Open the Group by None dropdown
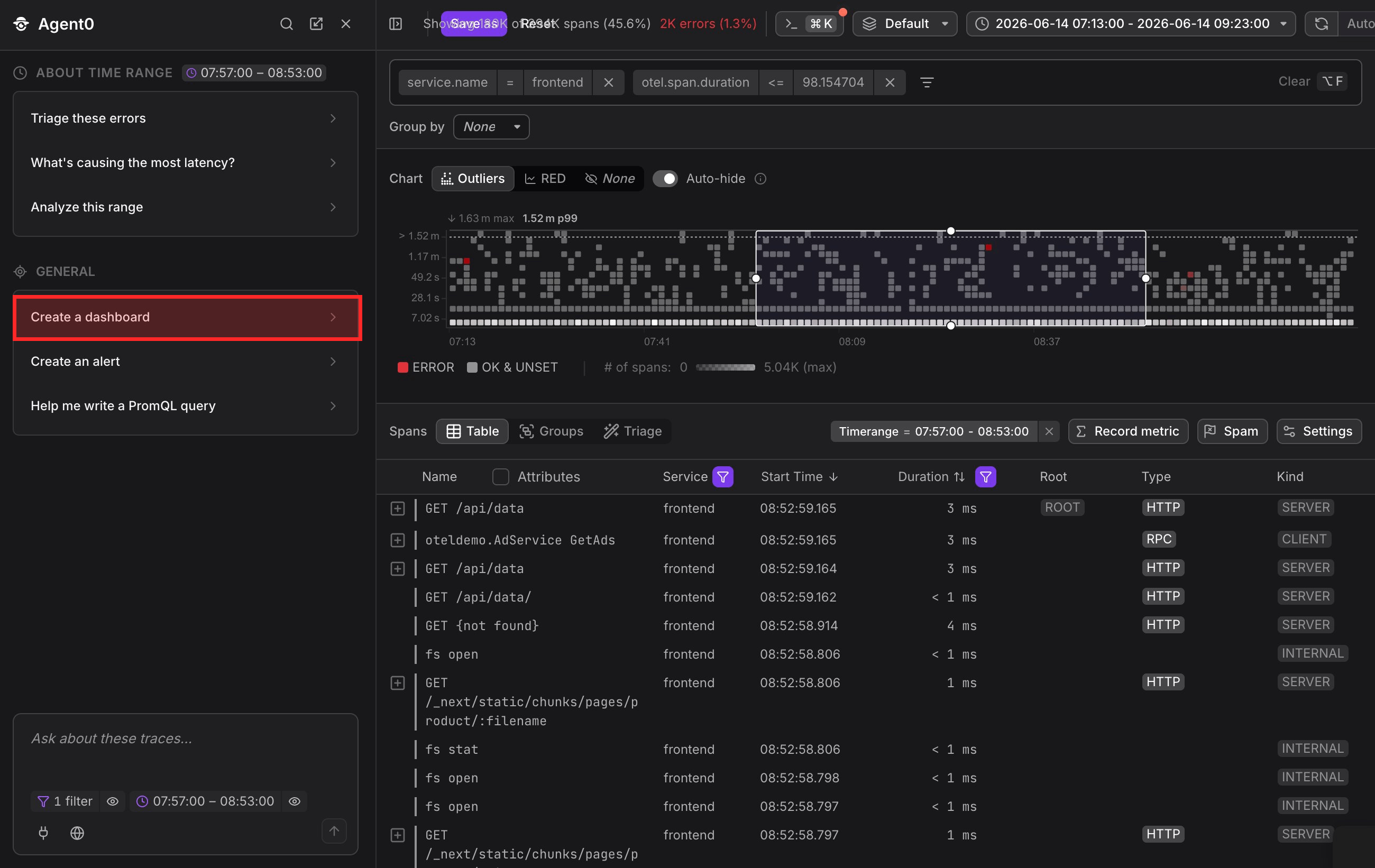The height and width of the screenshot is (868, 1375). (491, 127)
